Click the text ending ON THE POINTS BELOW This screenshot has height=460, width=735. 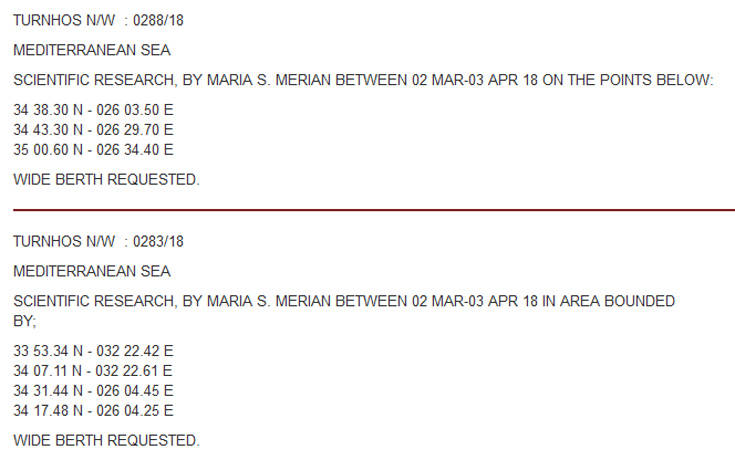363,80
